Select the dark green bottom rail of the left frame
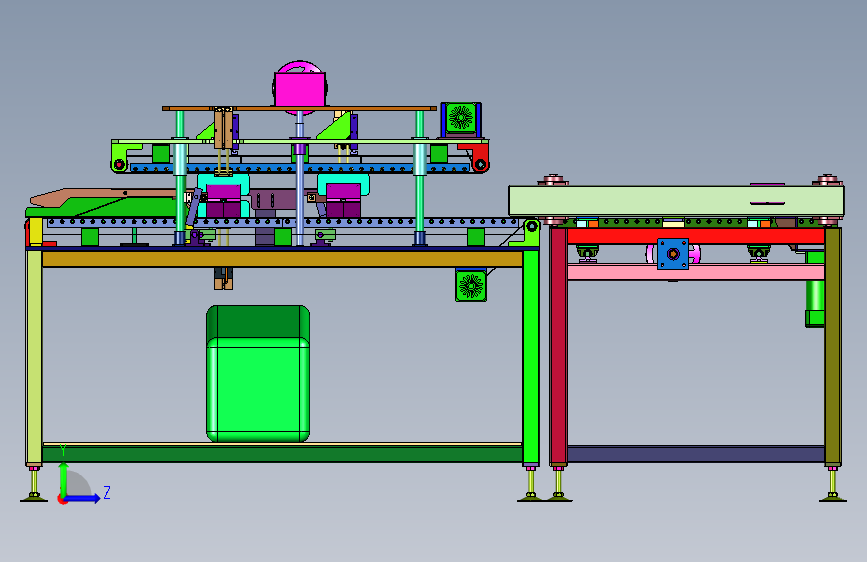867x562 pixels. (x=282, y=454)
